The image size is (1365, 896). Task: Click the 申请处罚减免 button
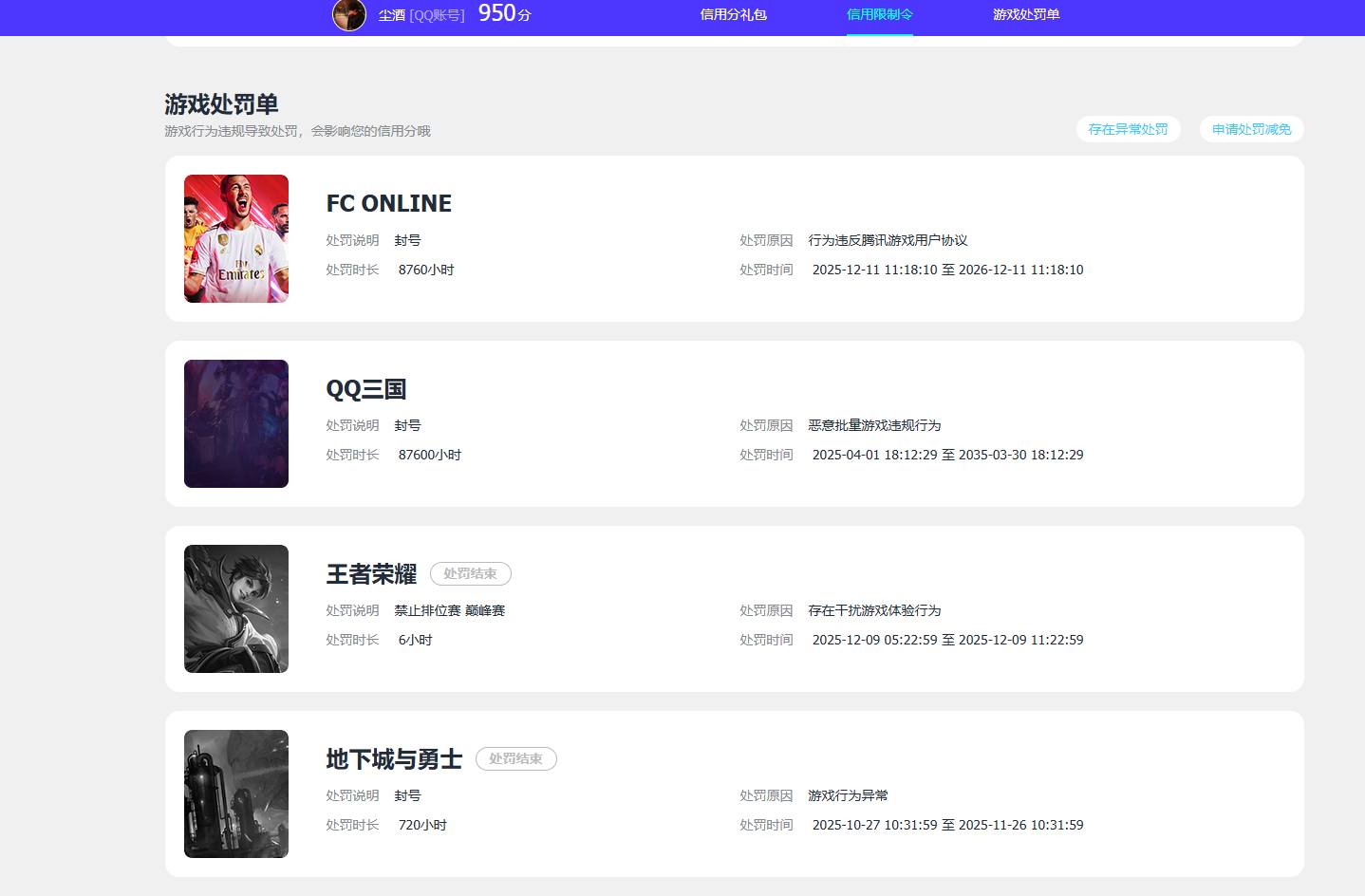point(1251,129)
